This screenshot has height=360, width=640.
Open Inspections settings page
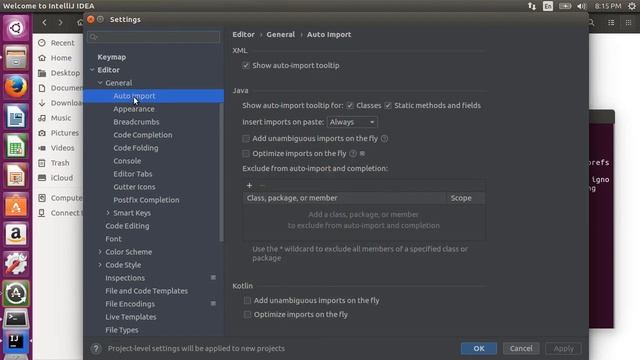pyautogui.click(x=125, y=278)
